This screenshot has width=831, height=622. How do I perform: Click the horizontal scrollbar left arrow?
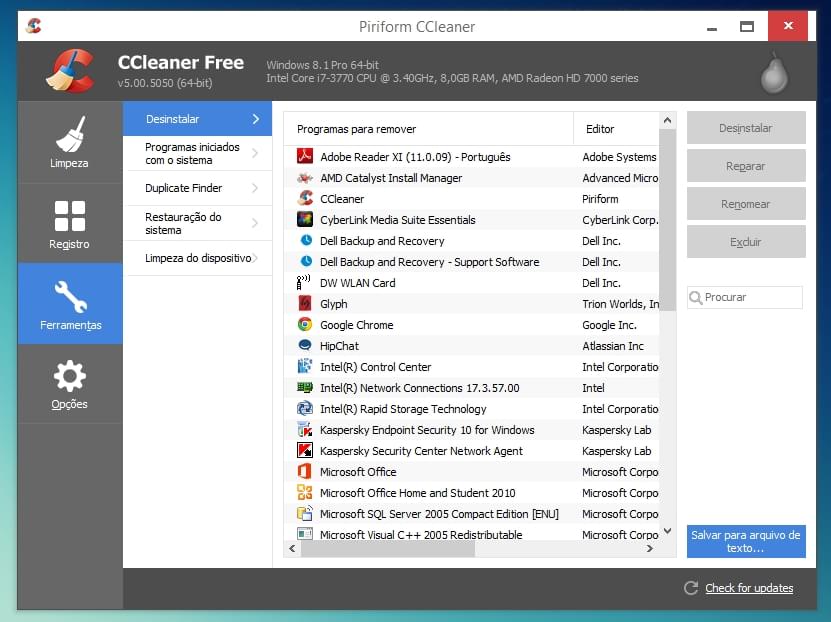click(293, 548)
